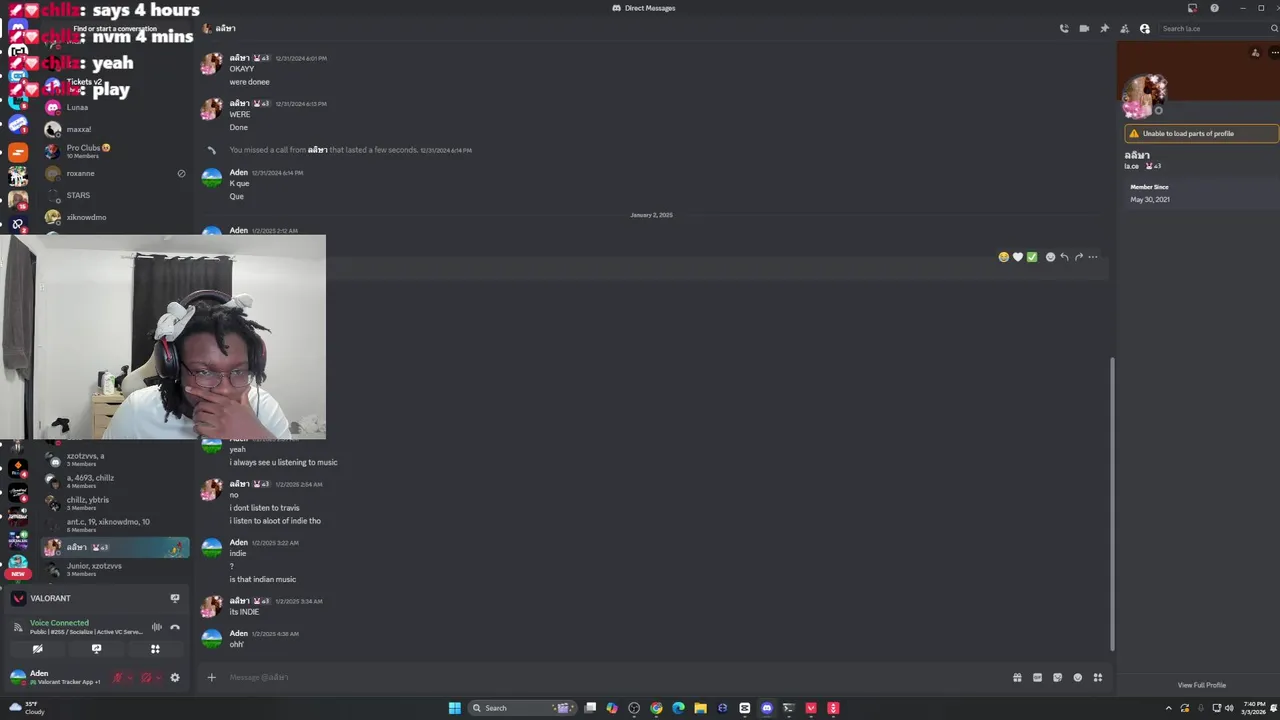Show hidden system tray icons
The height and width of the screenshot is (720, 1280).
point(1168,708)
